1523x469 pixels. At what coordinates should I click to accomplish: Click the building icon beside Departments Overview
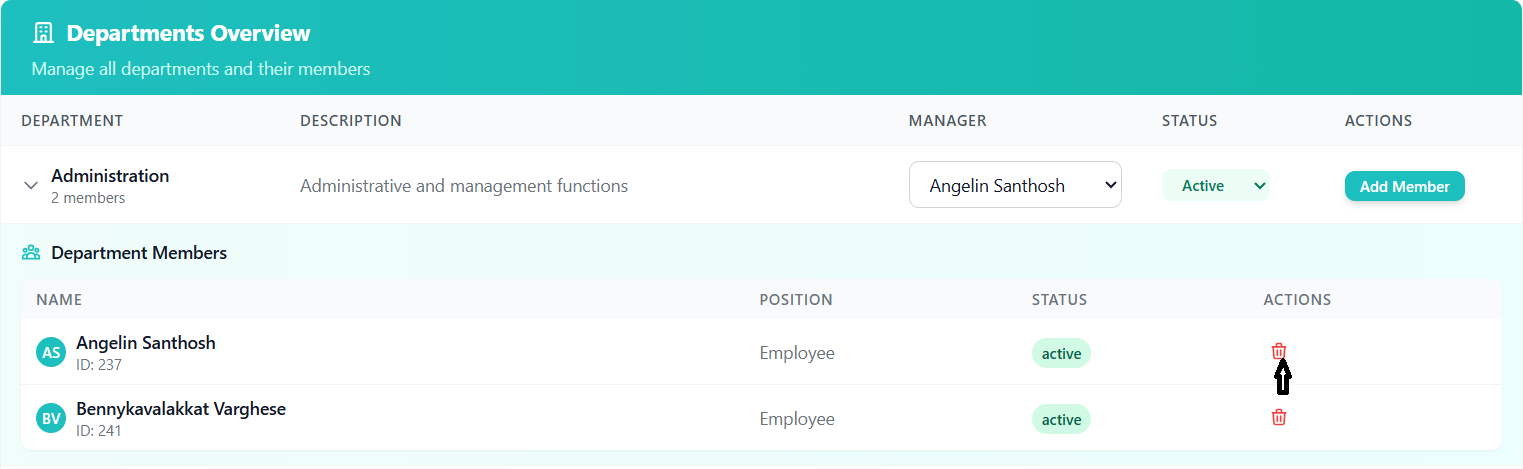point(43,33)
